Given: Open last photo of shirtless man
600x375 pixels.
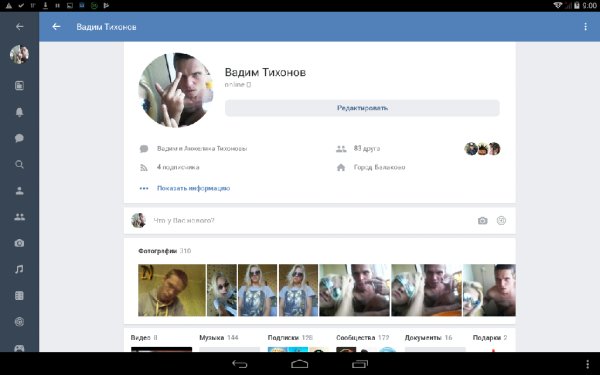Looking at the screenshot, I should (x=489, y=290).
